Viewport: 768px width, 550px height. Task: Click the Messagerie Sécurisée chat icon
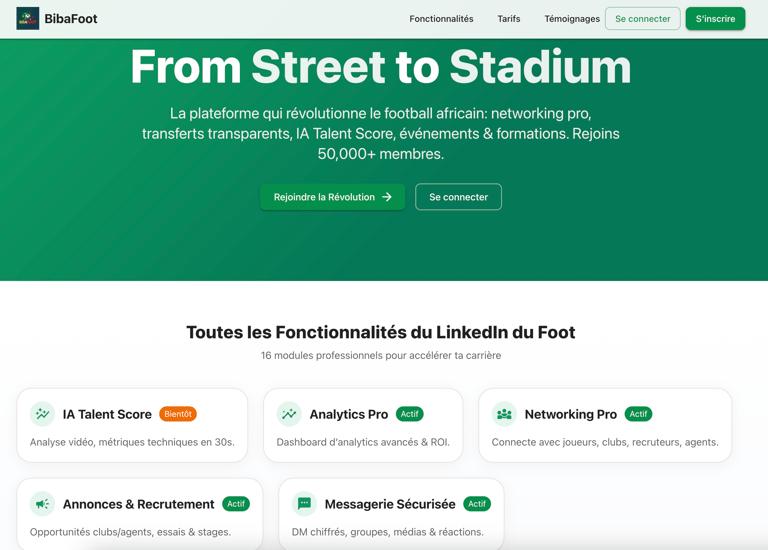coord(304,504)
